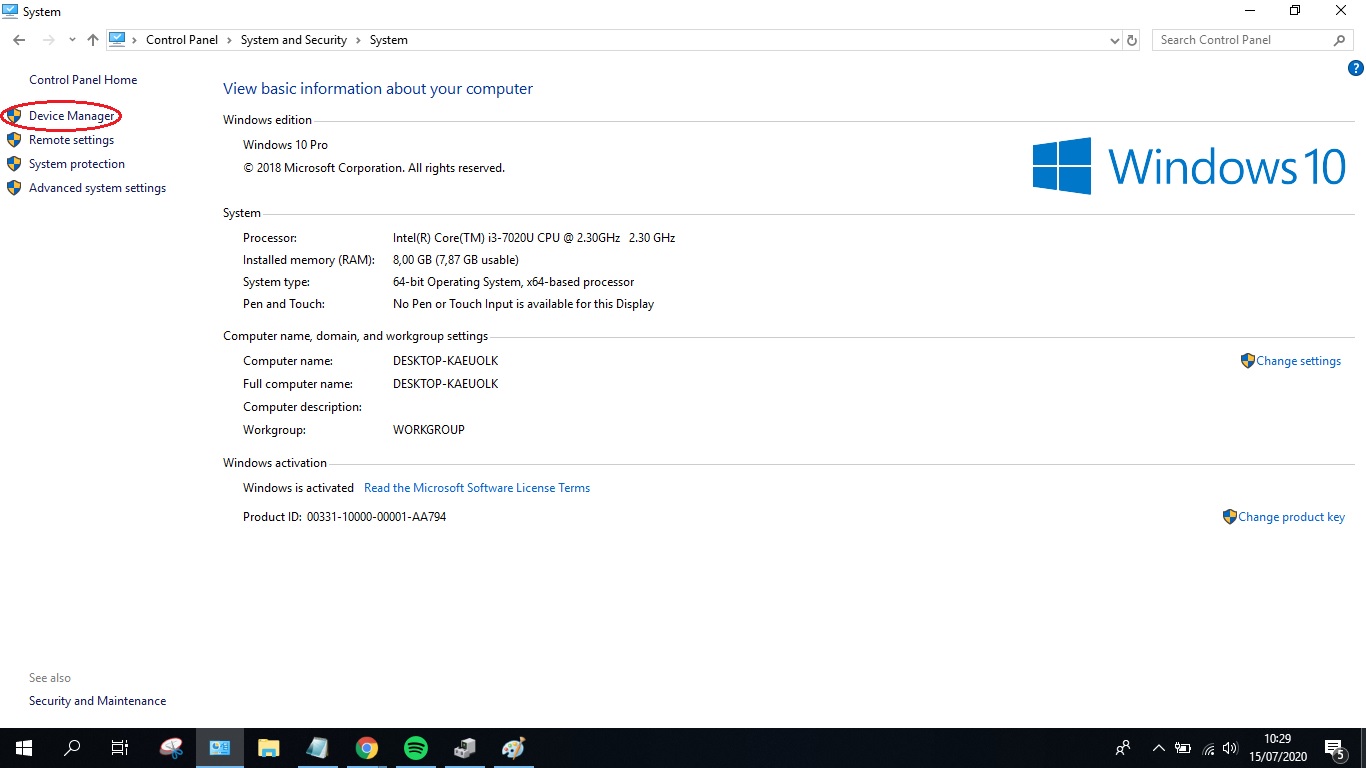This screenshot has width=1366, height=768.
Task: Click Change settings for computer name
Action: [x=1298, y=361]
